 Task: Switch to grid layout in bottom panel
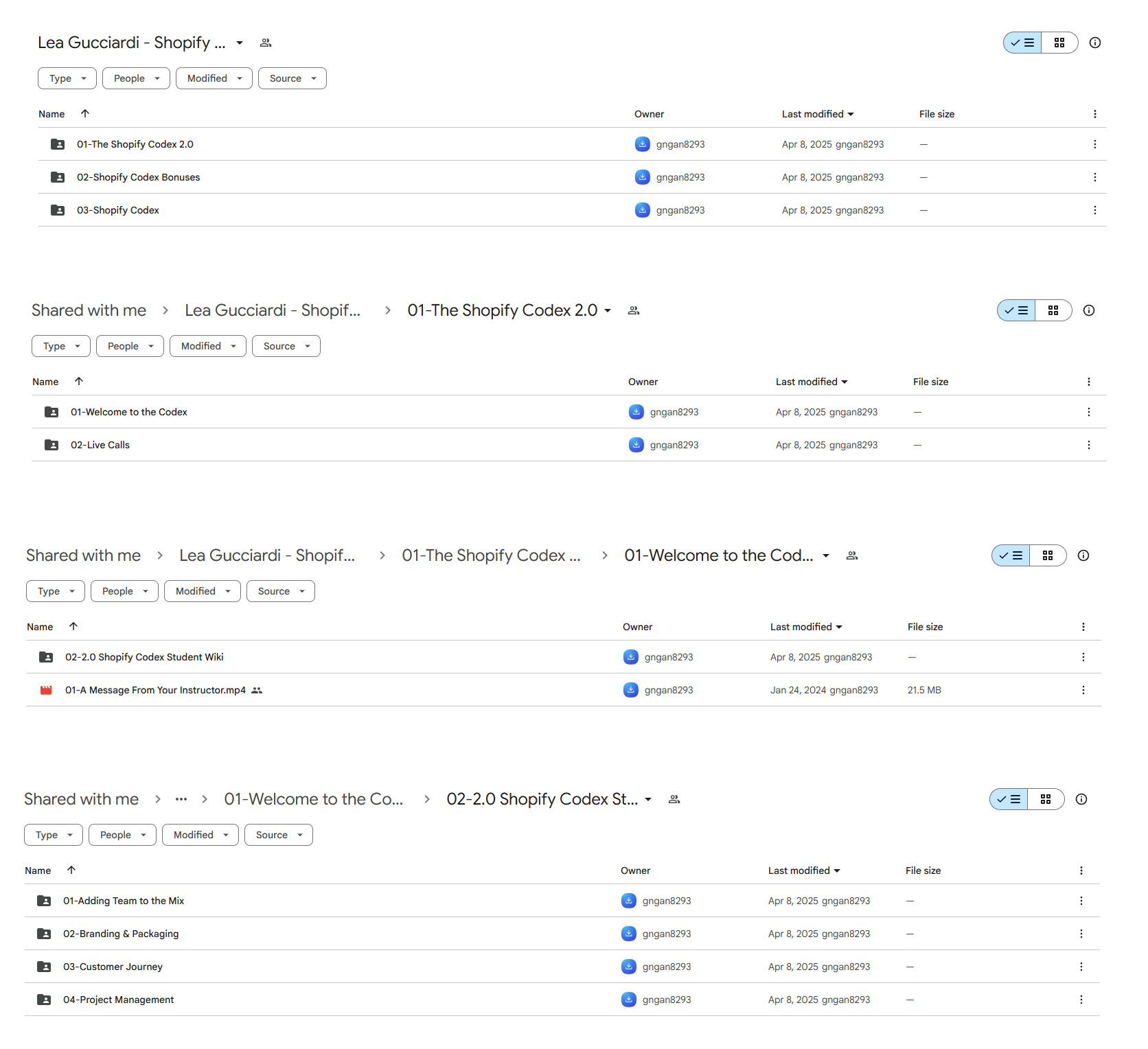pos(1046,799)
